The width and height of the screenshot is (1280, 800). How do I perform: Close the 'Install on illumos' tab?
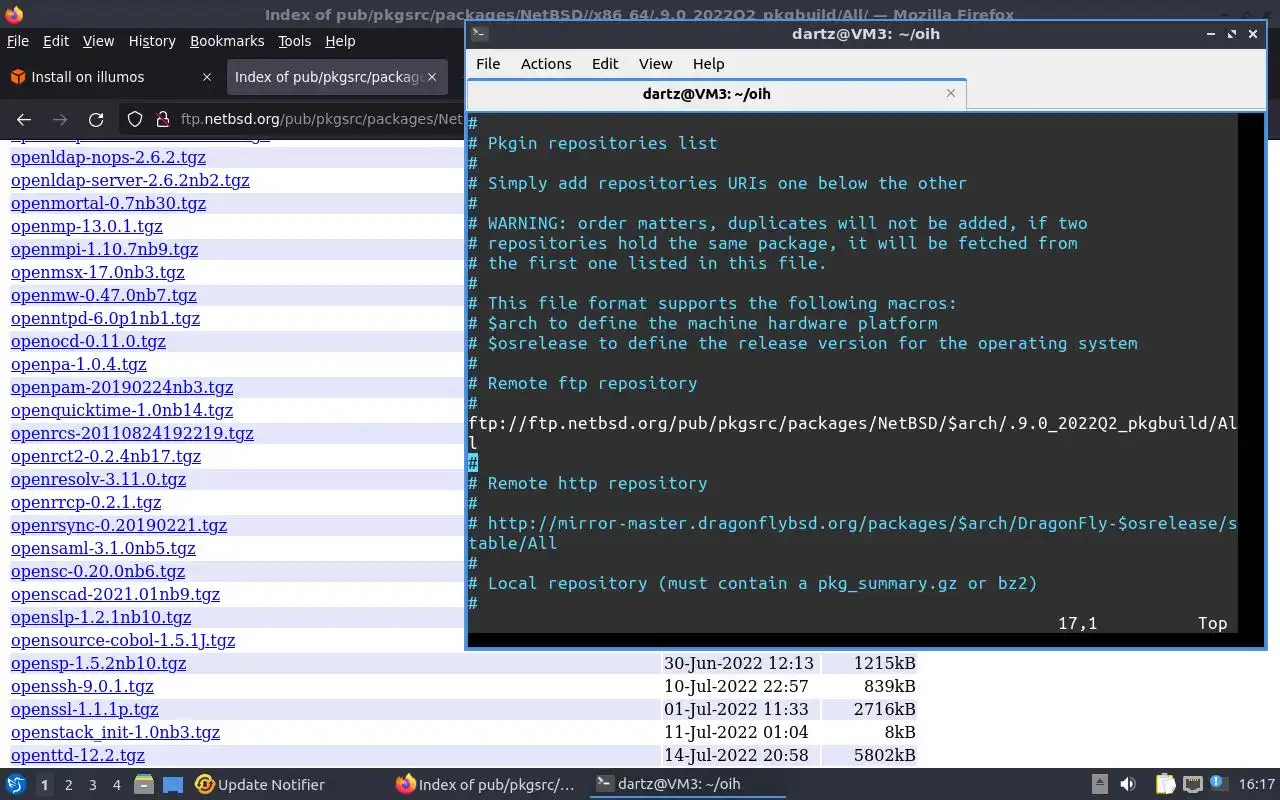(x=207, y=77)
